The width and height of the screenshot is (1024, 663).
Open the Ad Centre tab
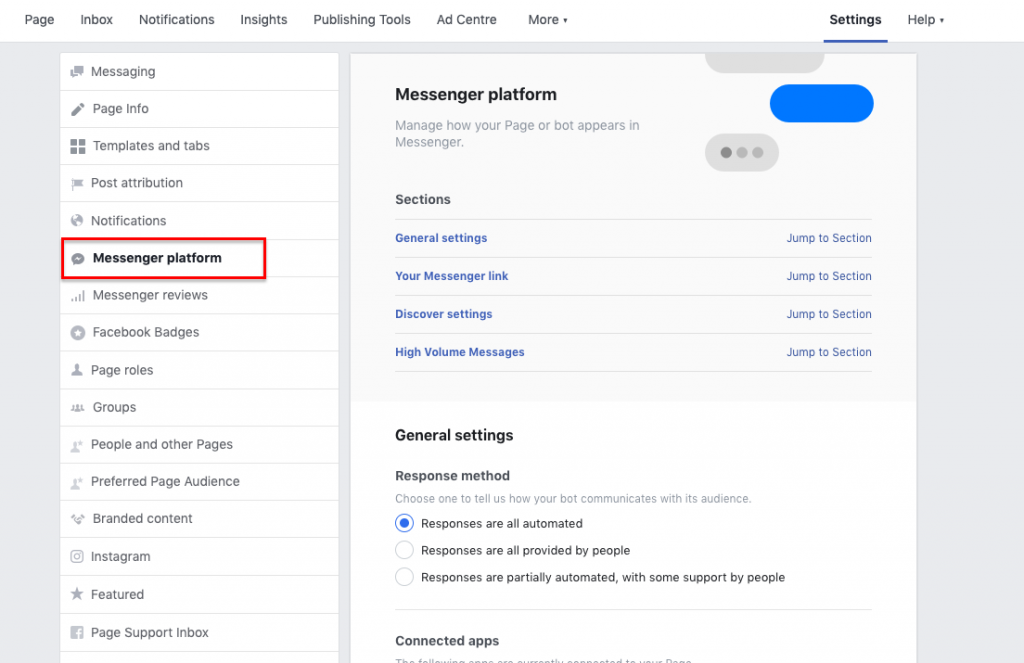(x=466, y=20)
